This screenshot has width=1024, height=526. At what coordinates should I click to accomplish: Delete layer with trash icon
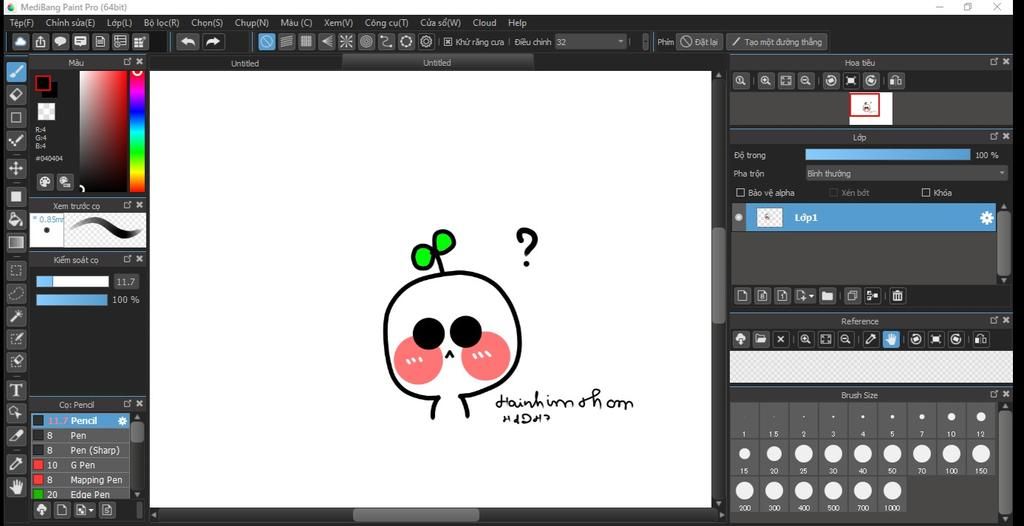pos(897,296)
